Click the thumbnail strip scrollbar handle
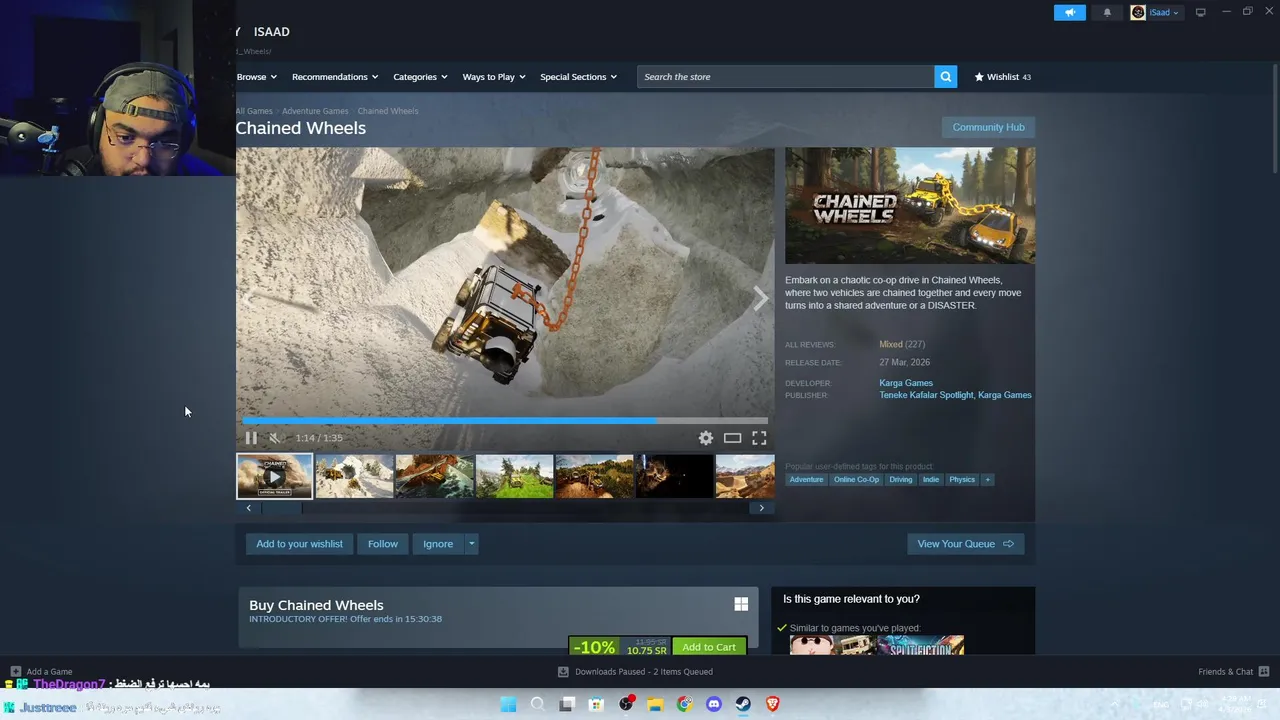Viewport: 1280px width, 720px height. 281,508
